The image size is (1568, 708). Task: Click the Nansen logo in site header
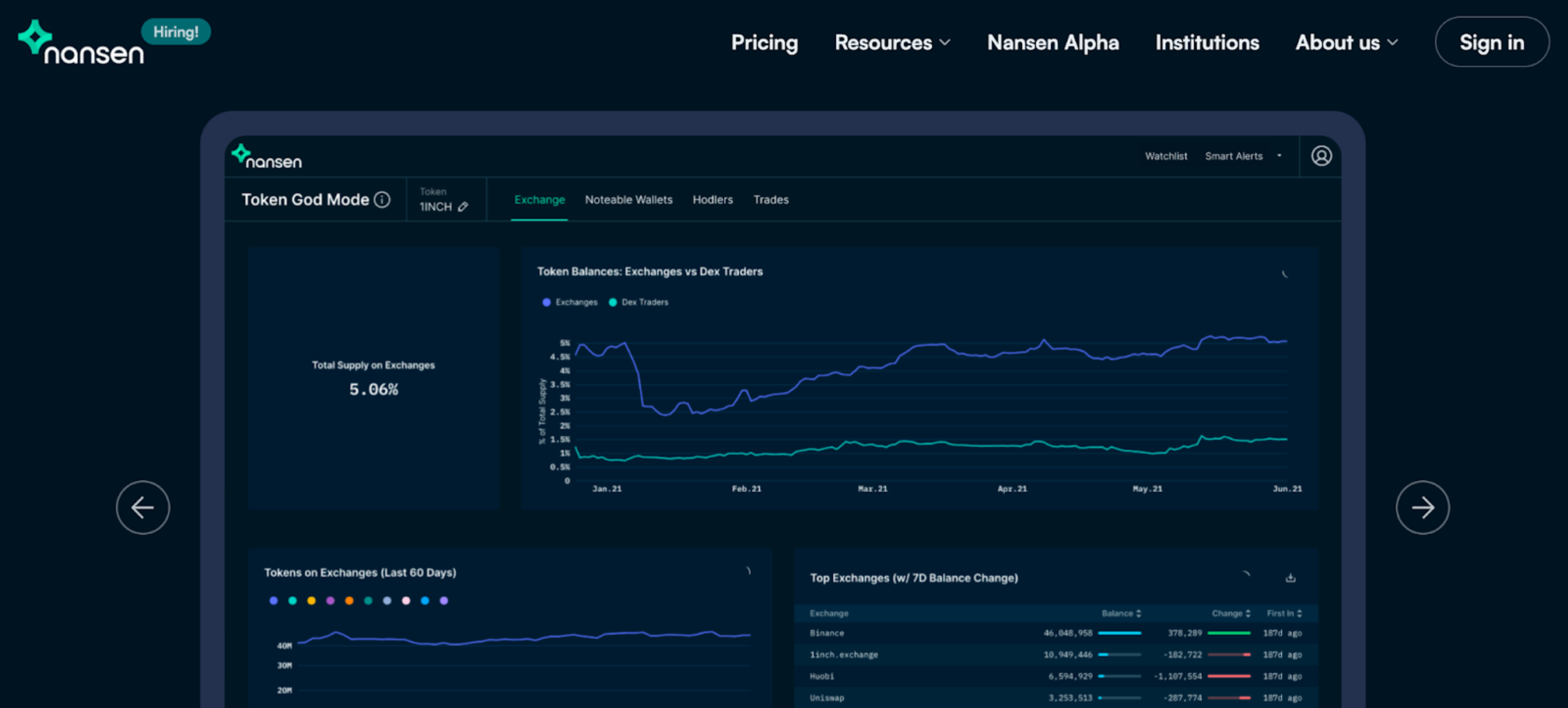click(81, 42)
